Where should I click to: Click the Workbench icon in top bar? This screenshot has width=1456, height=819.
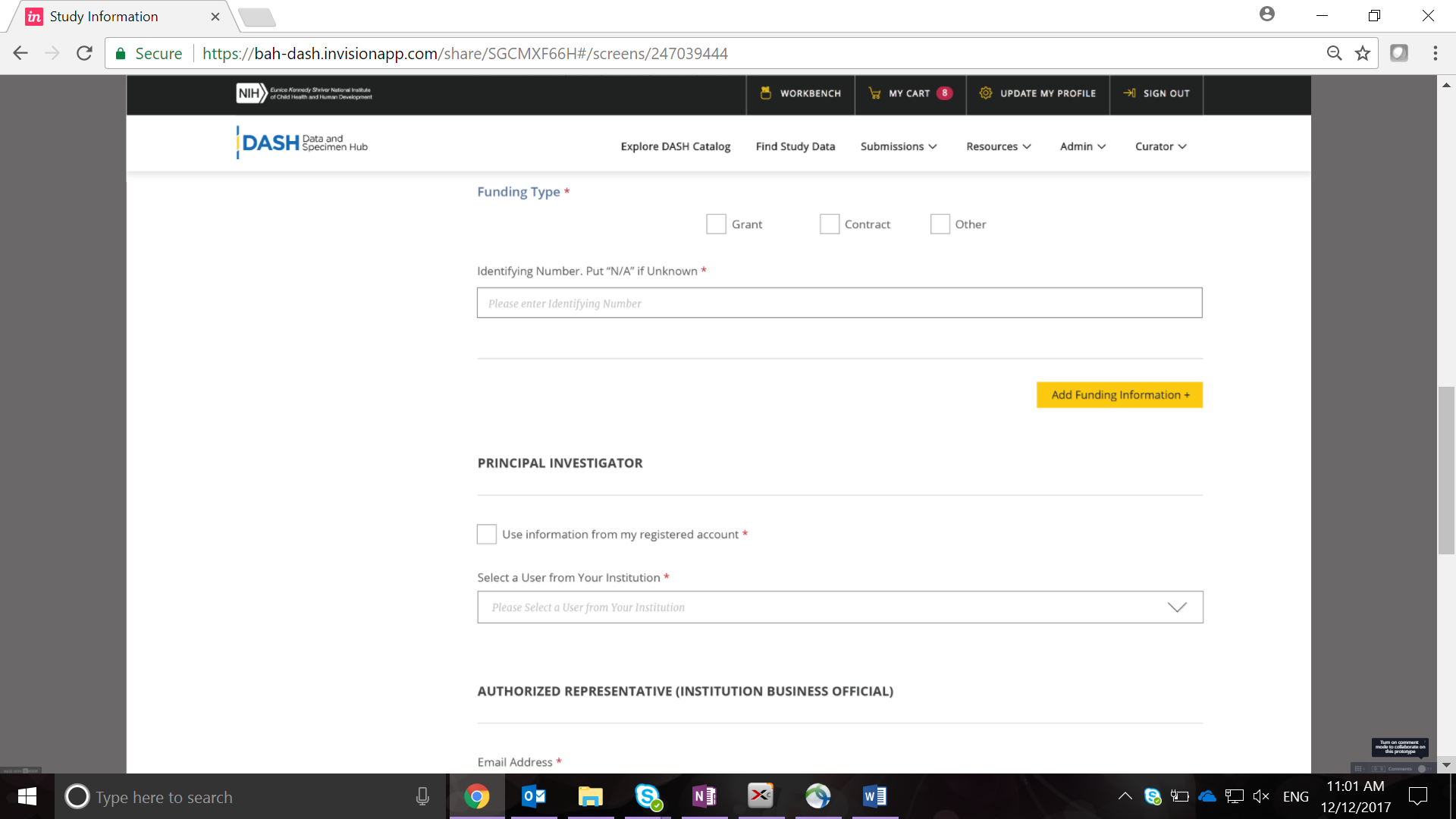pyautogui.click(x=766, y=93)
